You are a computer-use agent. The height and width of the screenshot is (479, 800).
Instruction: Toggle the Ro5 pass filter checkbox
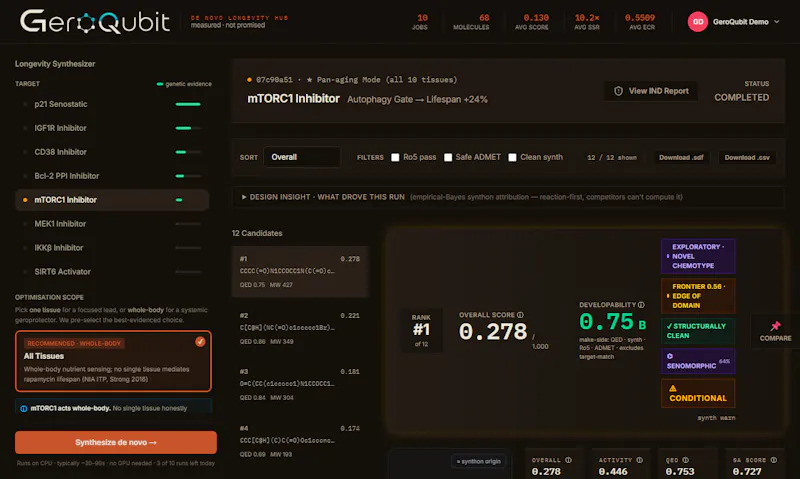coord(395,157)
